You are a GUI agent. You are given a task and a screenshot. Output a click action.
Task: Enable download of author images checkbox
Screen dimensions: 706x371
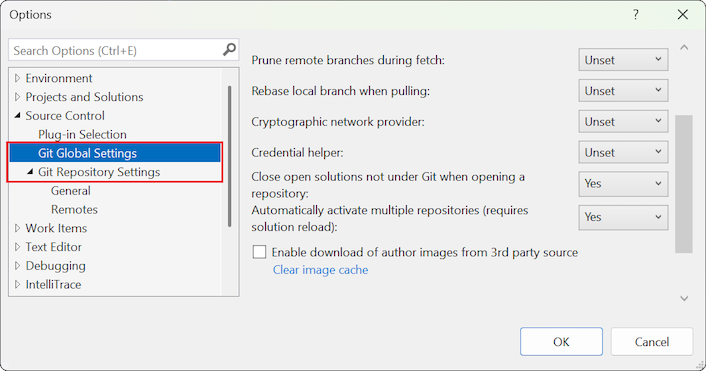tap(259, 252)
